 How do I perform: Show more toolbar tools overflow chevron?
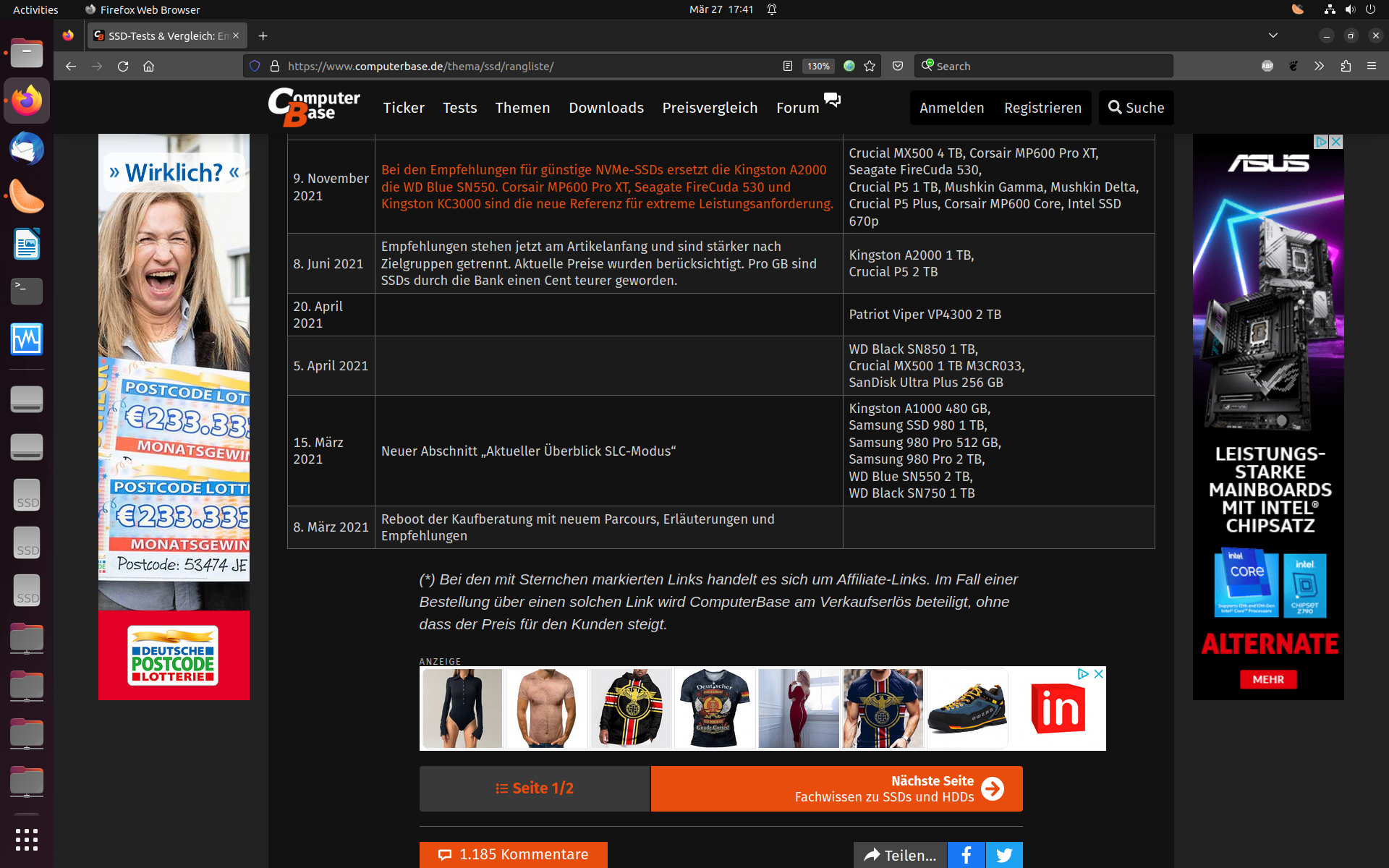click(x=1320, y=66)
